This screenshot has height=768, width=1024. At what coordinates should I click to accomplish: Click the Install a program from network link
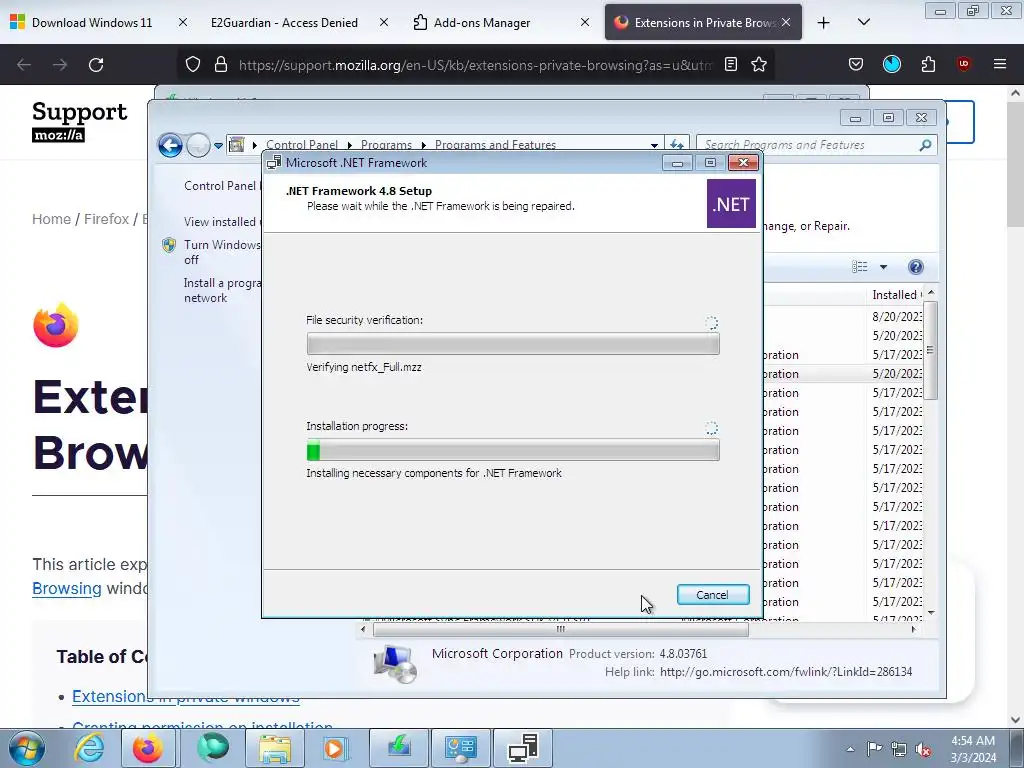point(222,290)
